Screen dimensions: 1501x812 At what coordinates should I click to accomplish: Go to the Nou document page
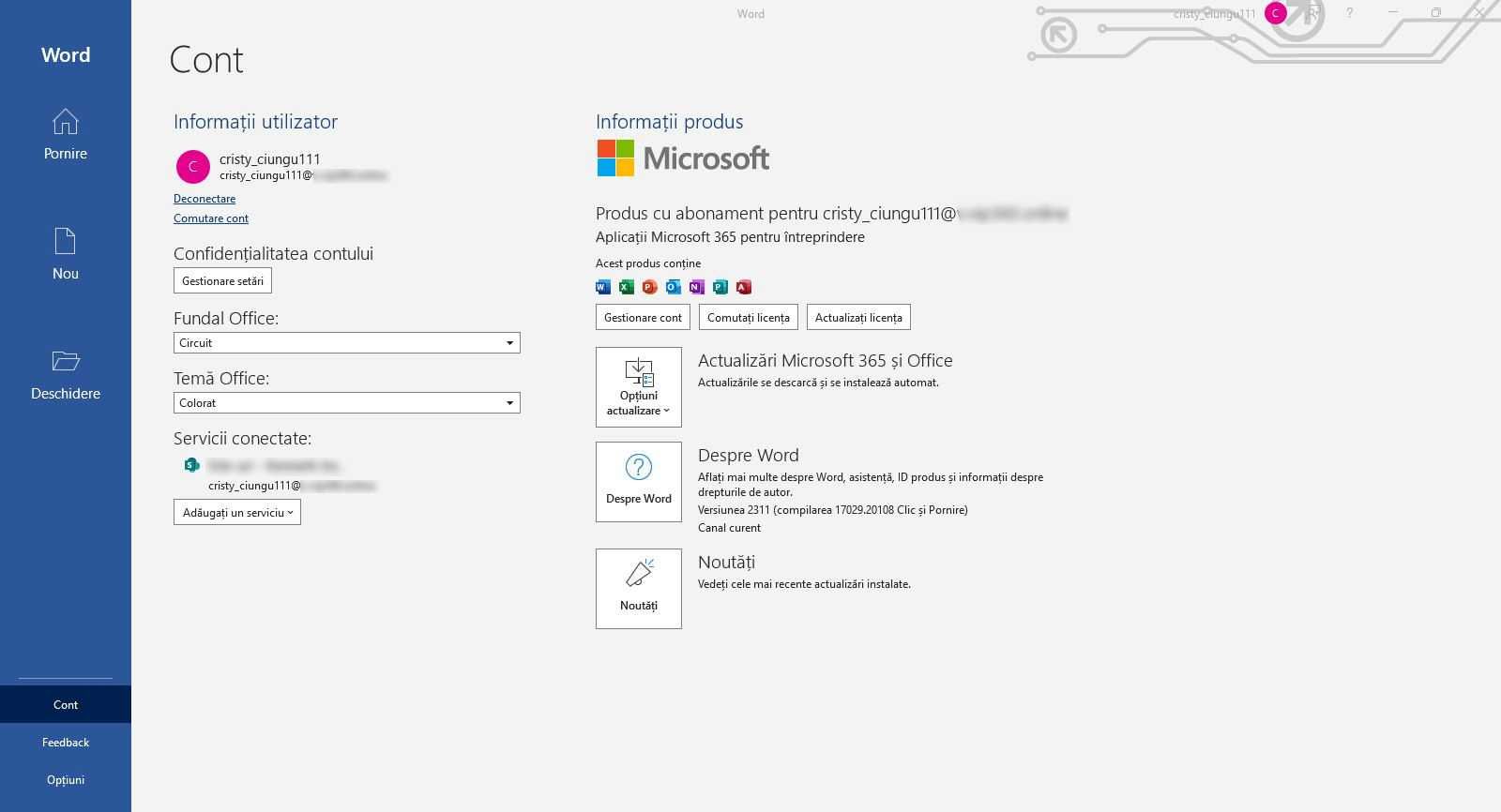66,254
